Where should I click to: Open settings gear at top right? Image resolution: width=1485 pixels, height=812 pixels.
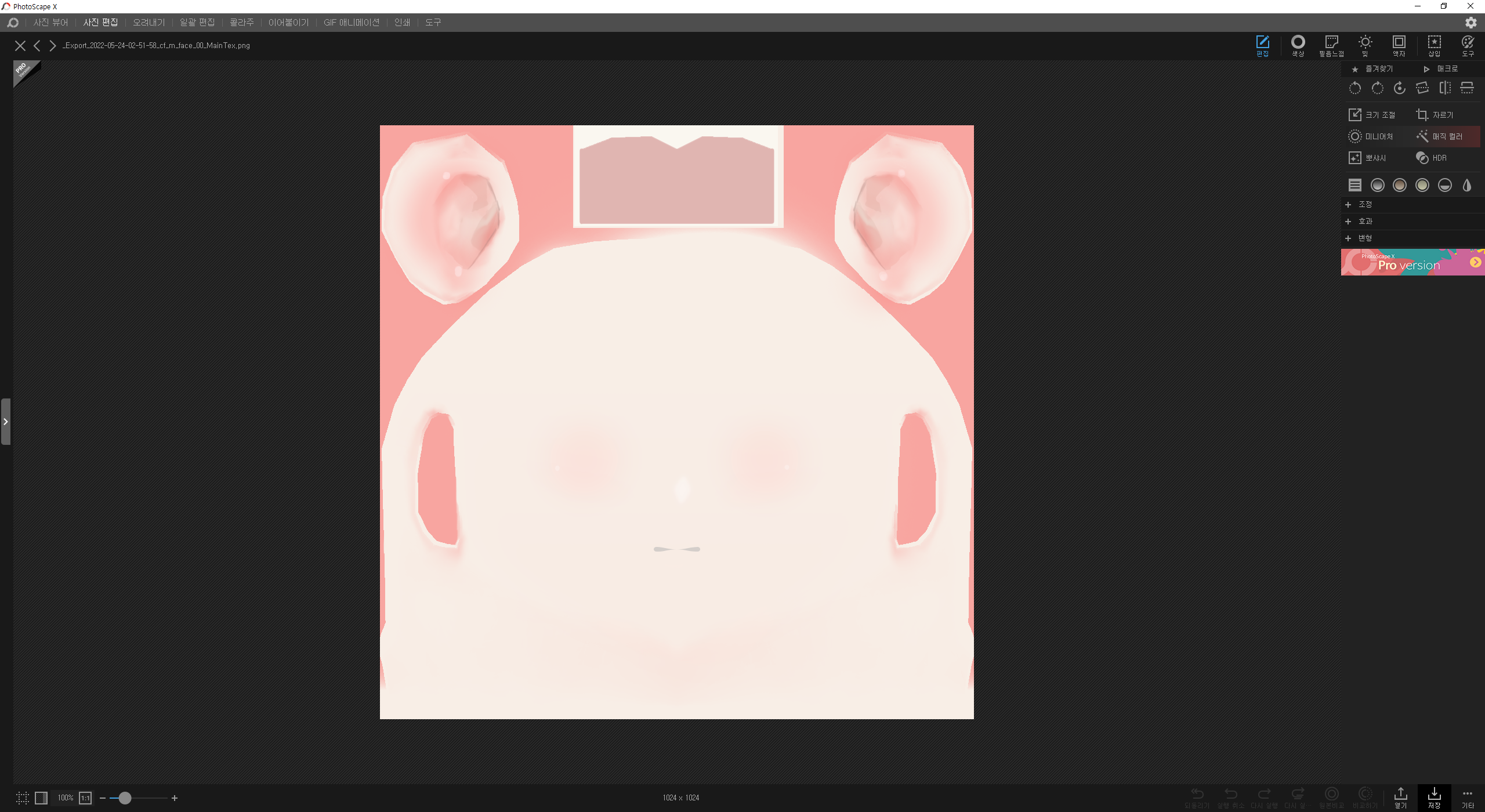(1470, 23)
